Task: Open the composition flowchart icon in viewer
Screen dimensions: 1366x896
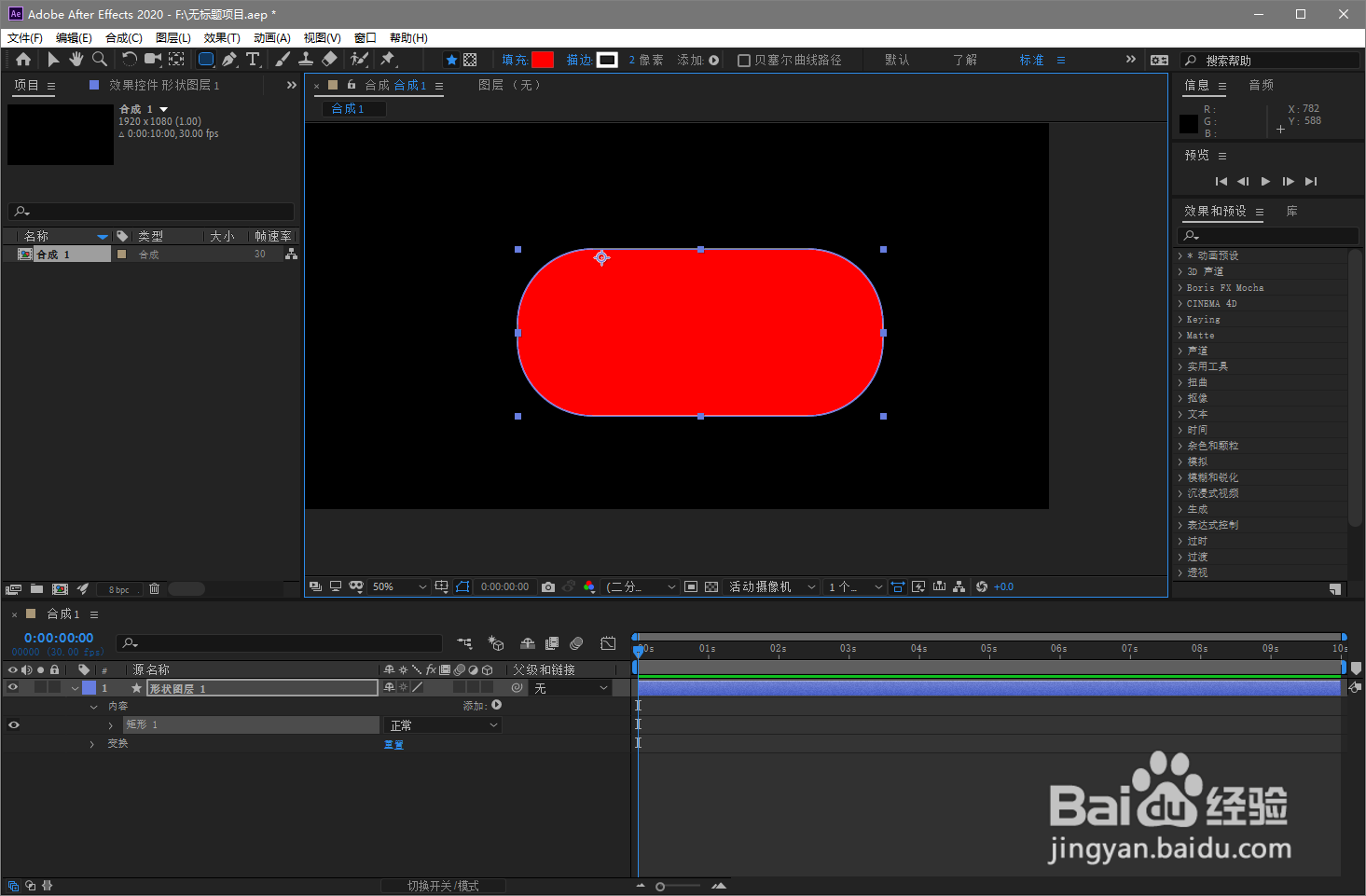Action: click(x=959, y=586)
